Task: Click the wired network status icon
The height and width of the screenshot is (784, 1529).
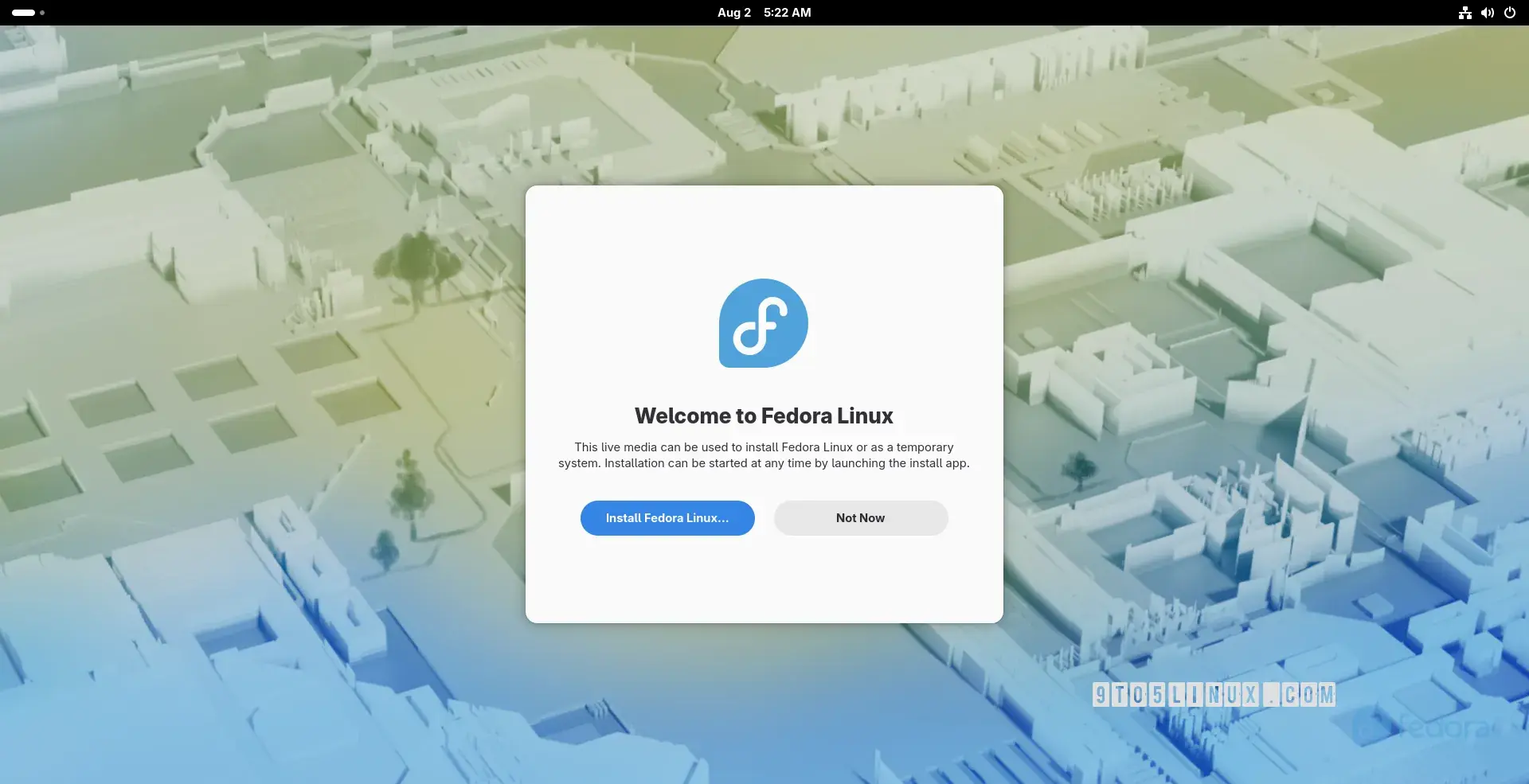Action: click(1465, 13)
